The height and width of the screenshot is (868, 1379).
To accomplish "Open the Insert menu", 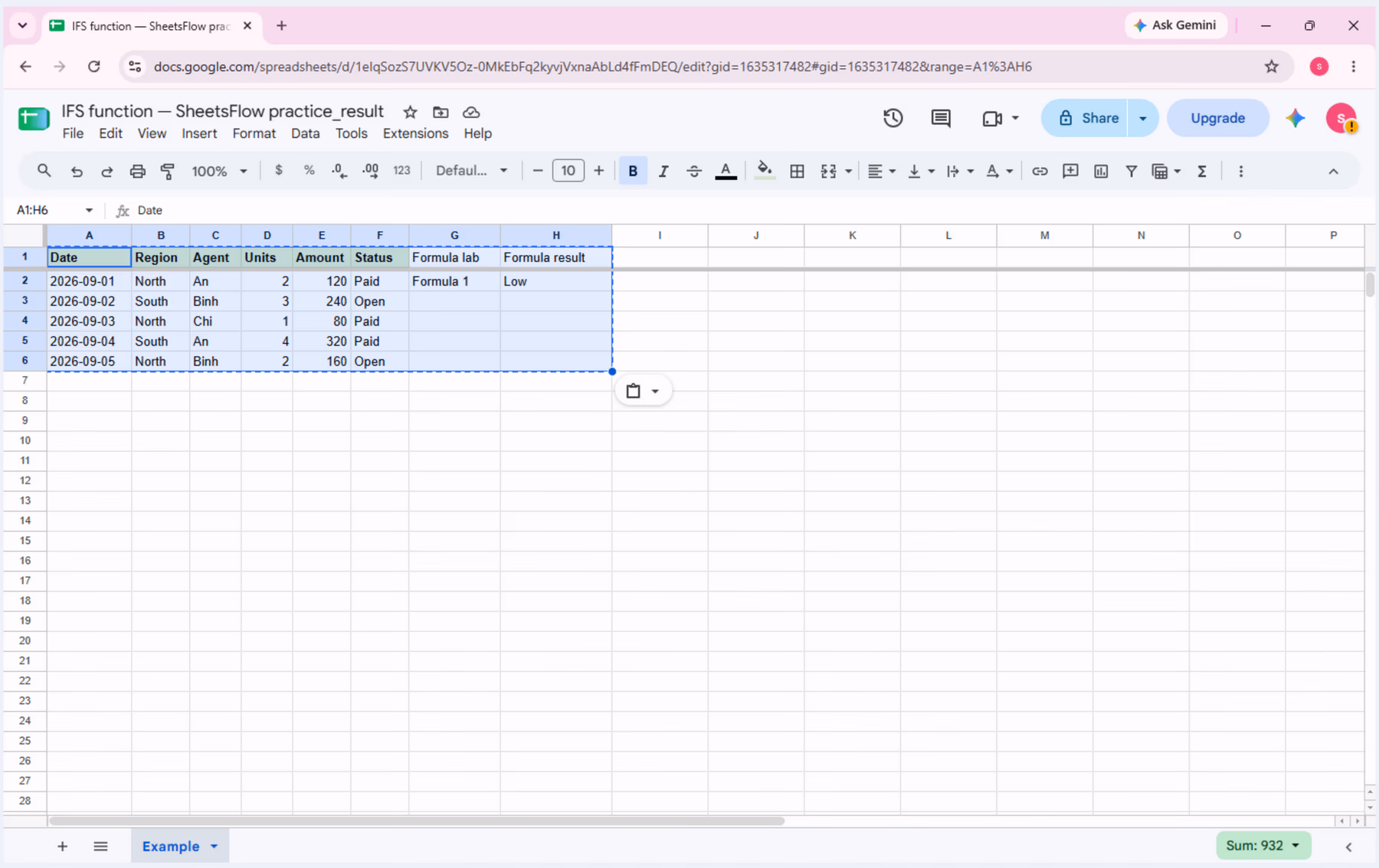I will click(x=199, y=133).
